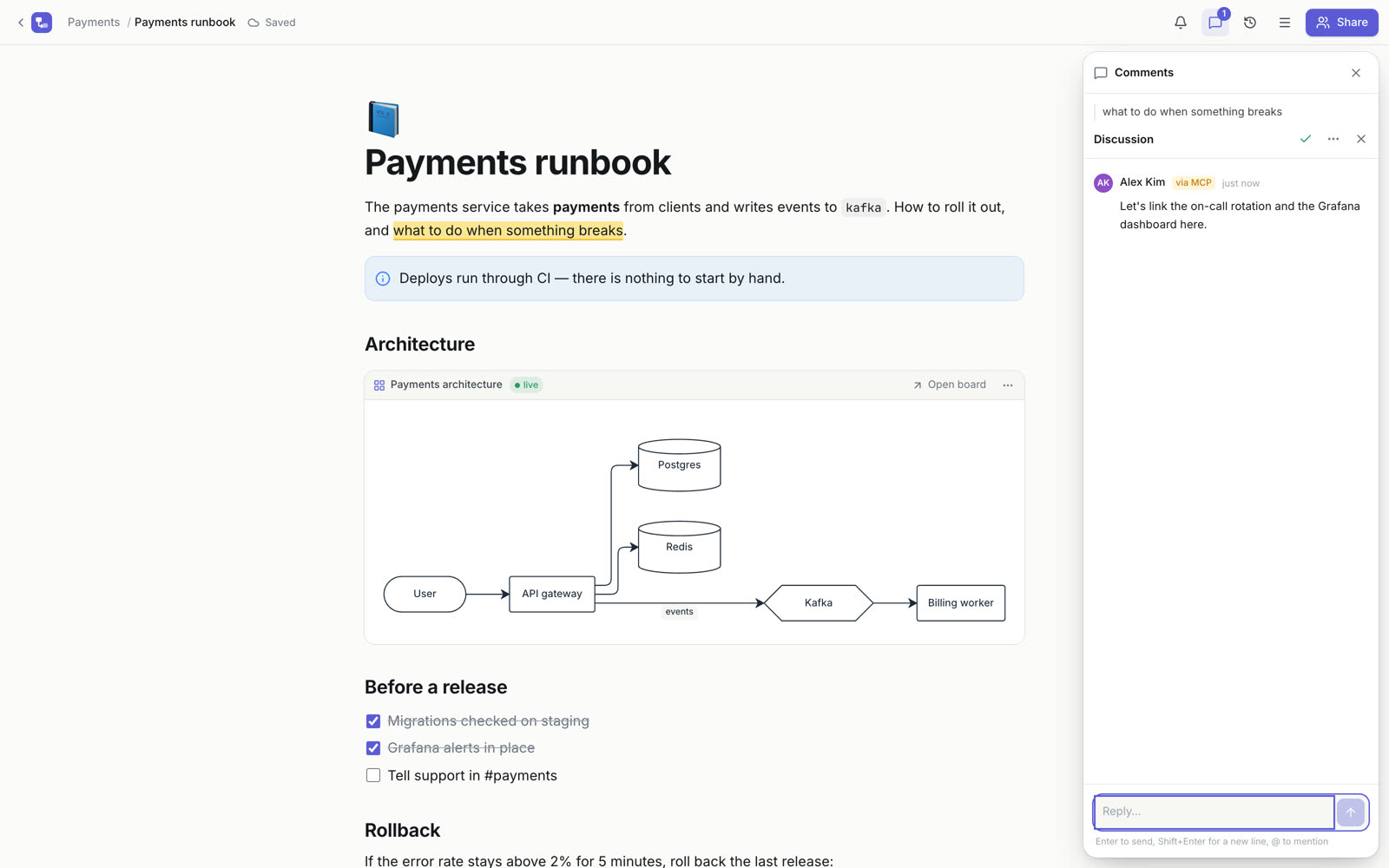Click the 'events' edge label
The width and height of the screenshot is (1389, 868).
[679, 612]
